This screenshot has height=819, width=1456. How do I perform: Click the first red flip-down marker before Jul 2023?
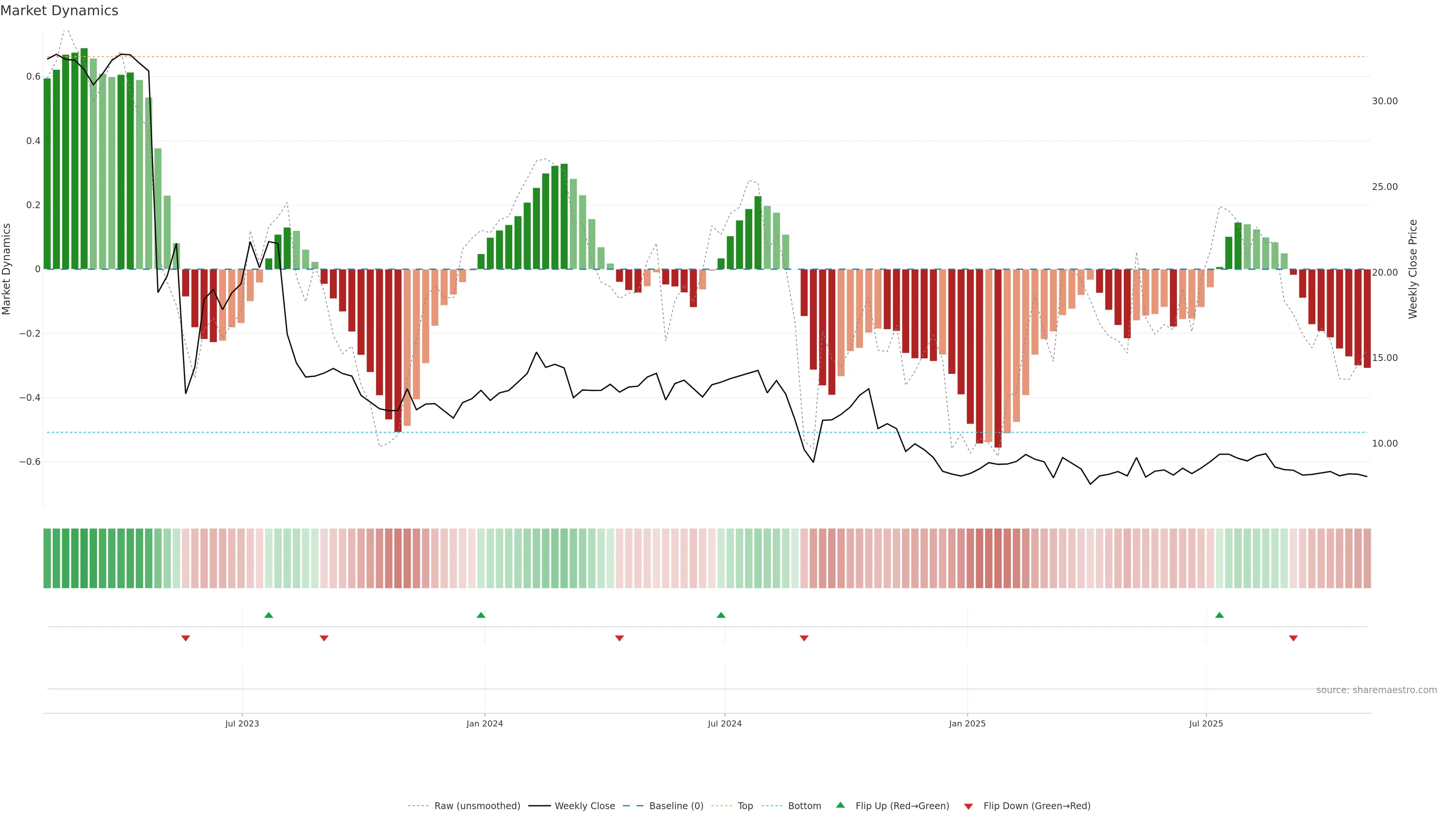[x=185, y=638]
